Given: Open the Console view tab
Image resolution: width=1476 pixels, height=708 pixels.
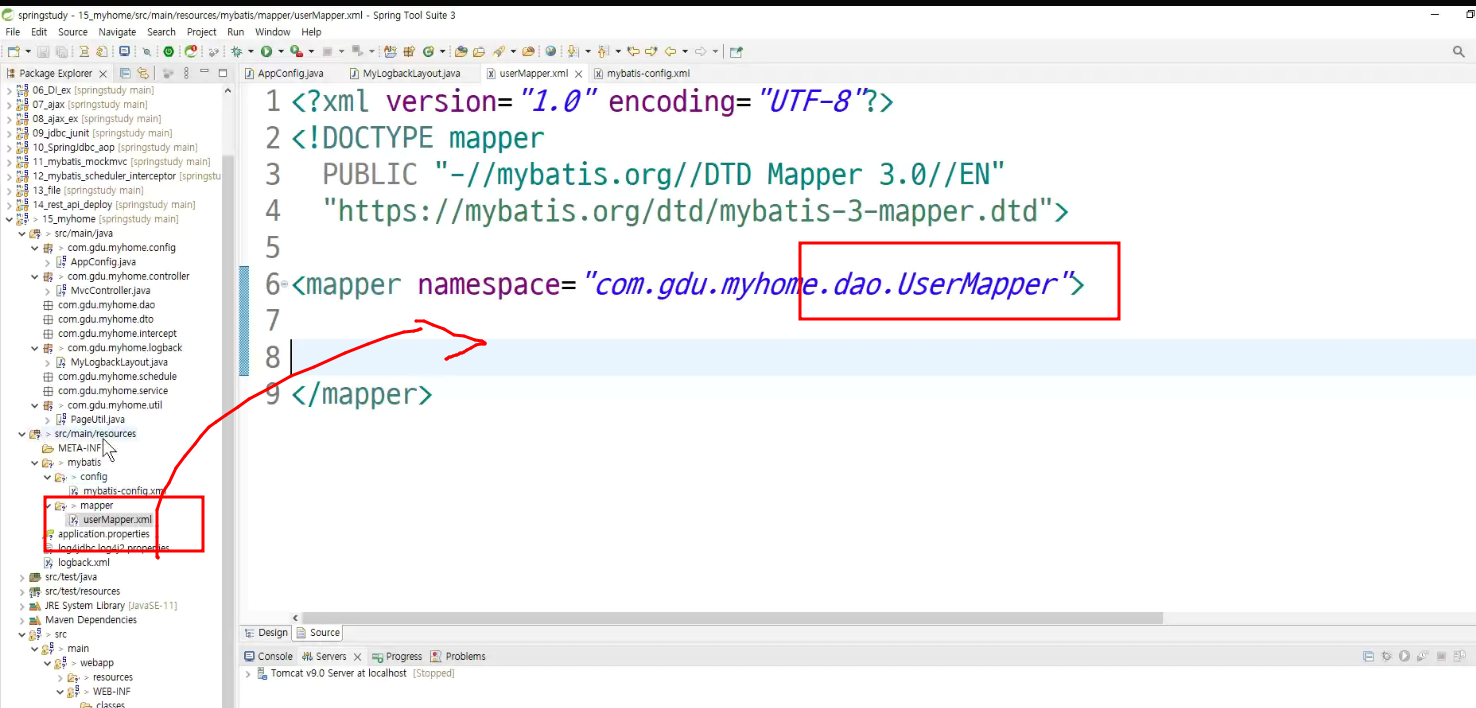Looking at the screenshot, I should click(x=268, y=657).
